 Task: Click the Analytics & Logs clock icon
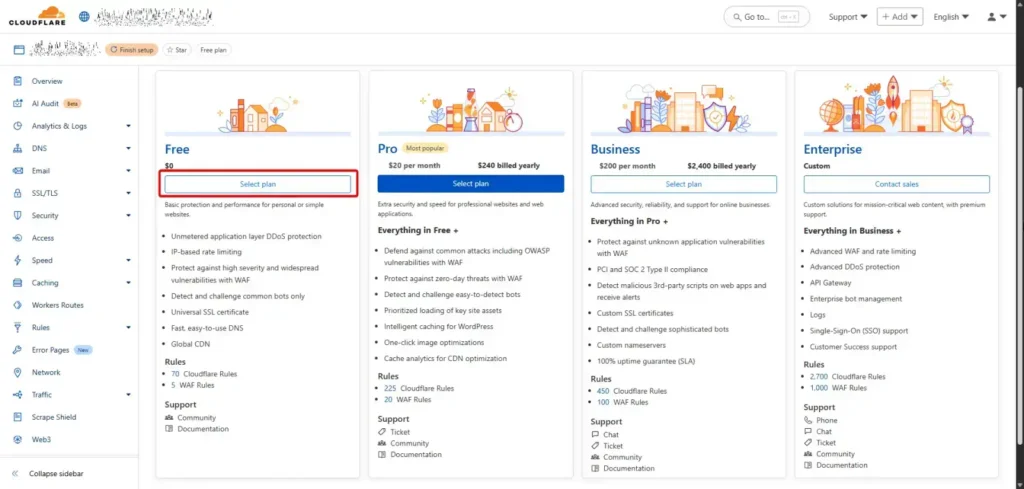(x=18, y=126)
